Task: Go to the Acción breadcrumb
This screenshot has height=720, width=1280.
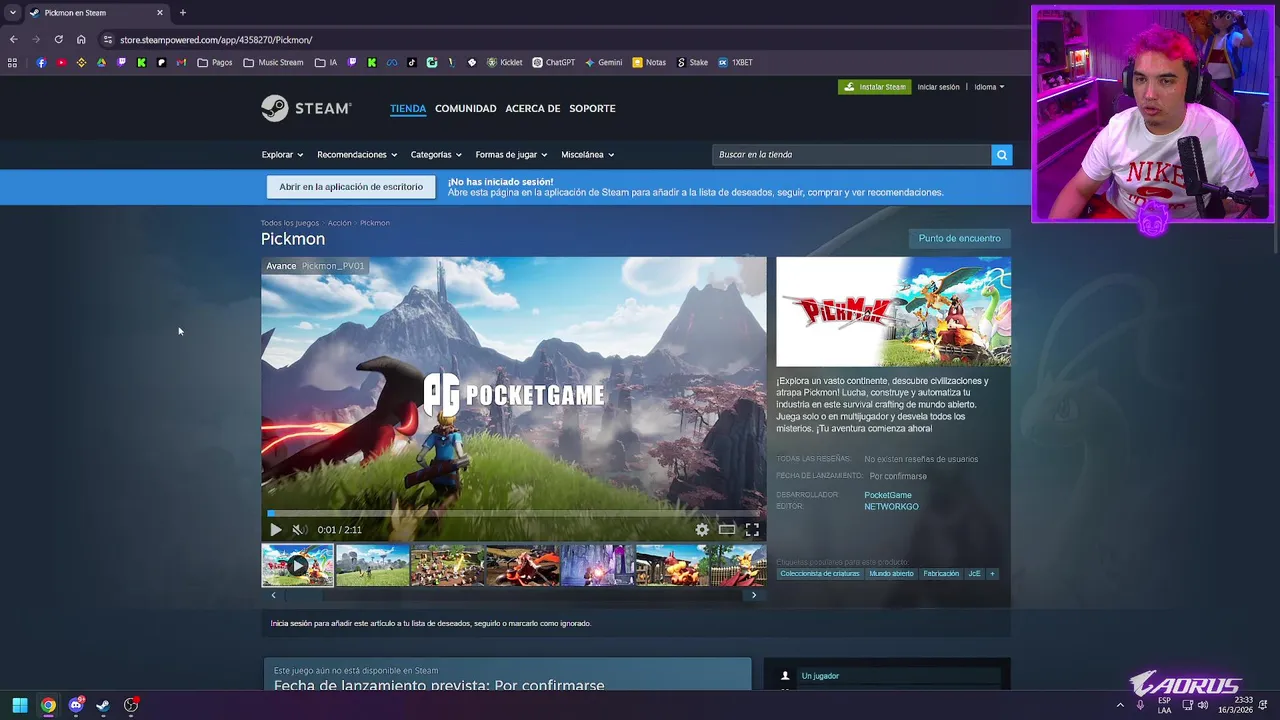Action: (339, 223)
